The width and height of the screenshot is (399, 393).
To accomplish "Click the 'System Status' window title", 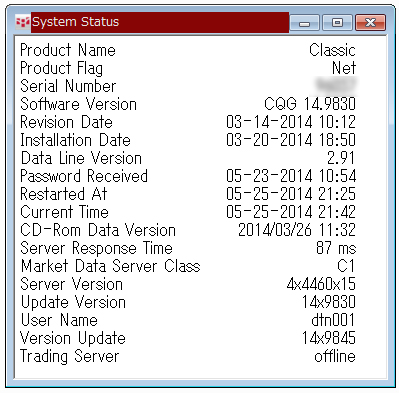I will 76,22.
